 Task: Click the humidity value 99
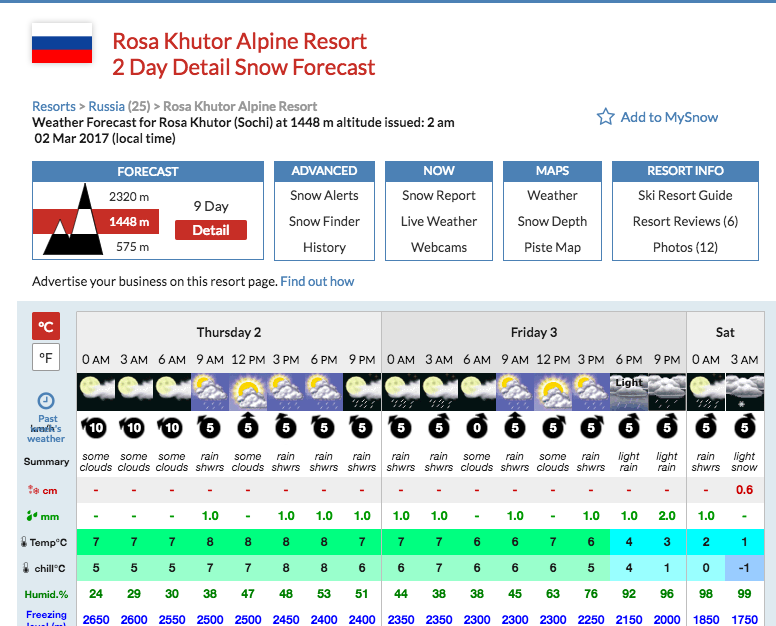click(x=744, y=594)
